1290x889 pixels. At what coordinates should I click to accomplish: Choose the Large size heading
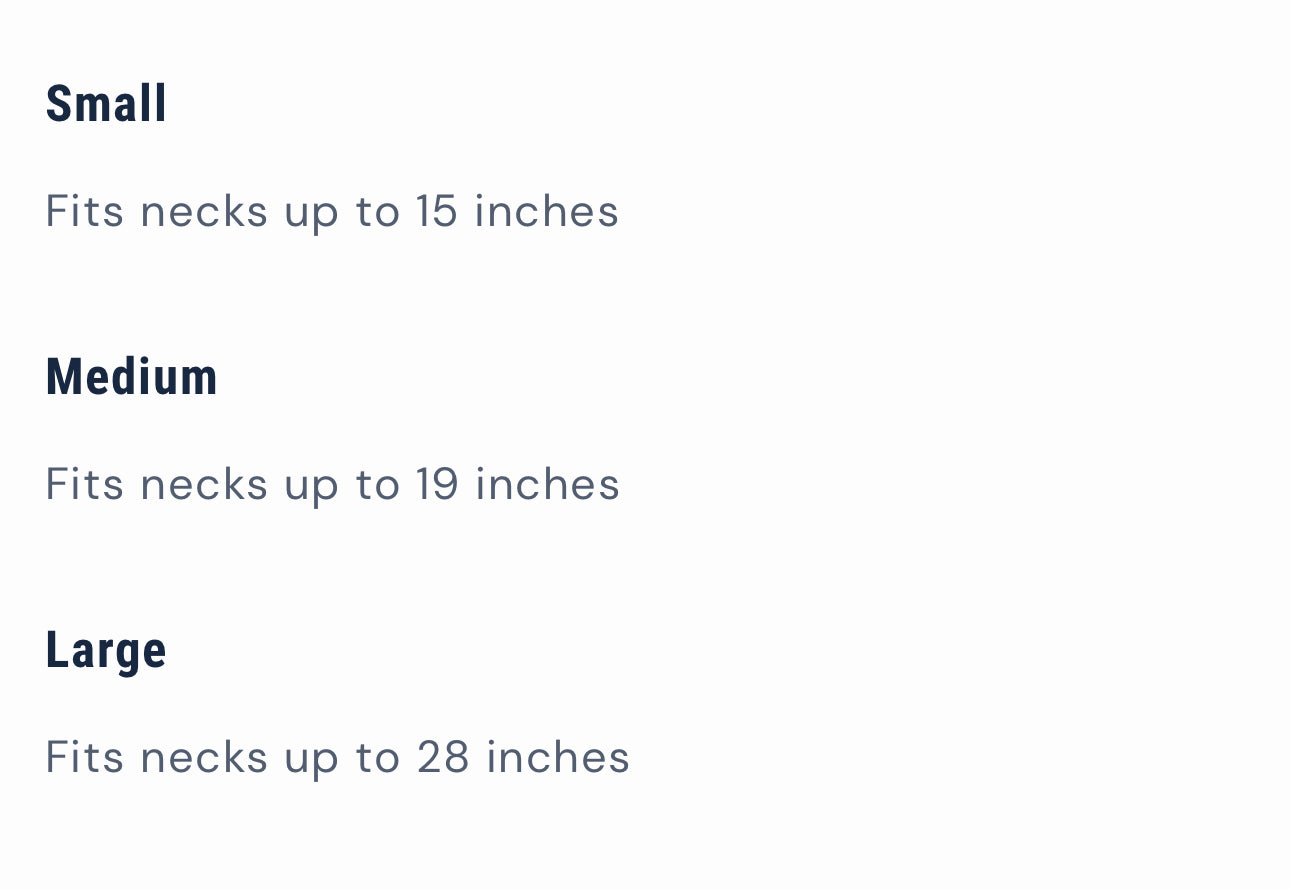(106, 650)
